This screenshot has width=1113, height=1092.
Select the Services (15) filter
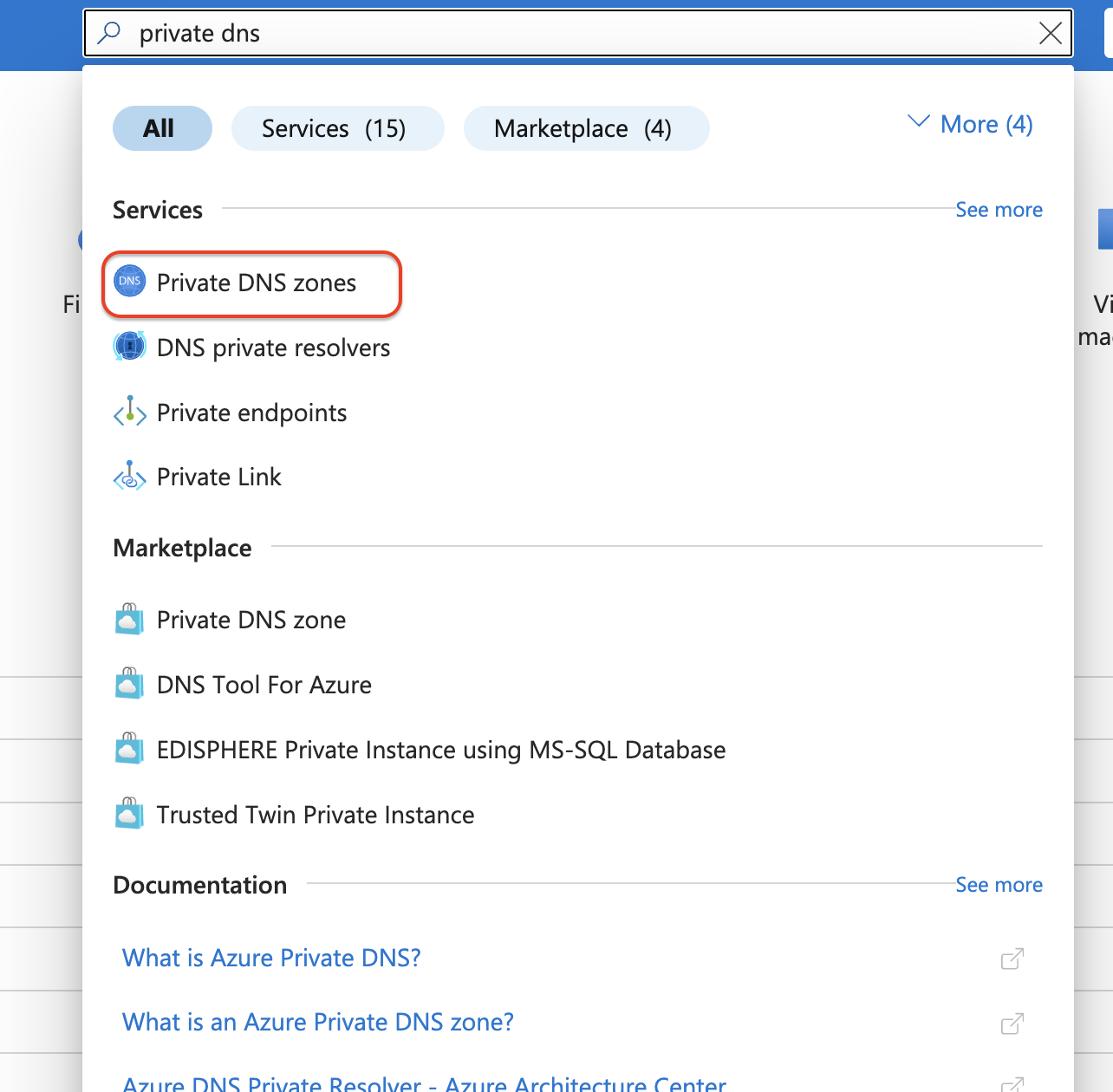pos(337,128)
